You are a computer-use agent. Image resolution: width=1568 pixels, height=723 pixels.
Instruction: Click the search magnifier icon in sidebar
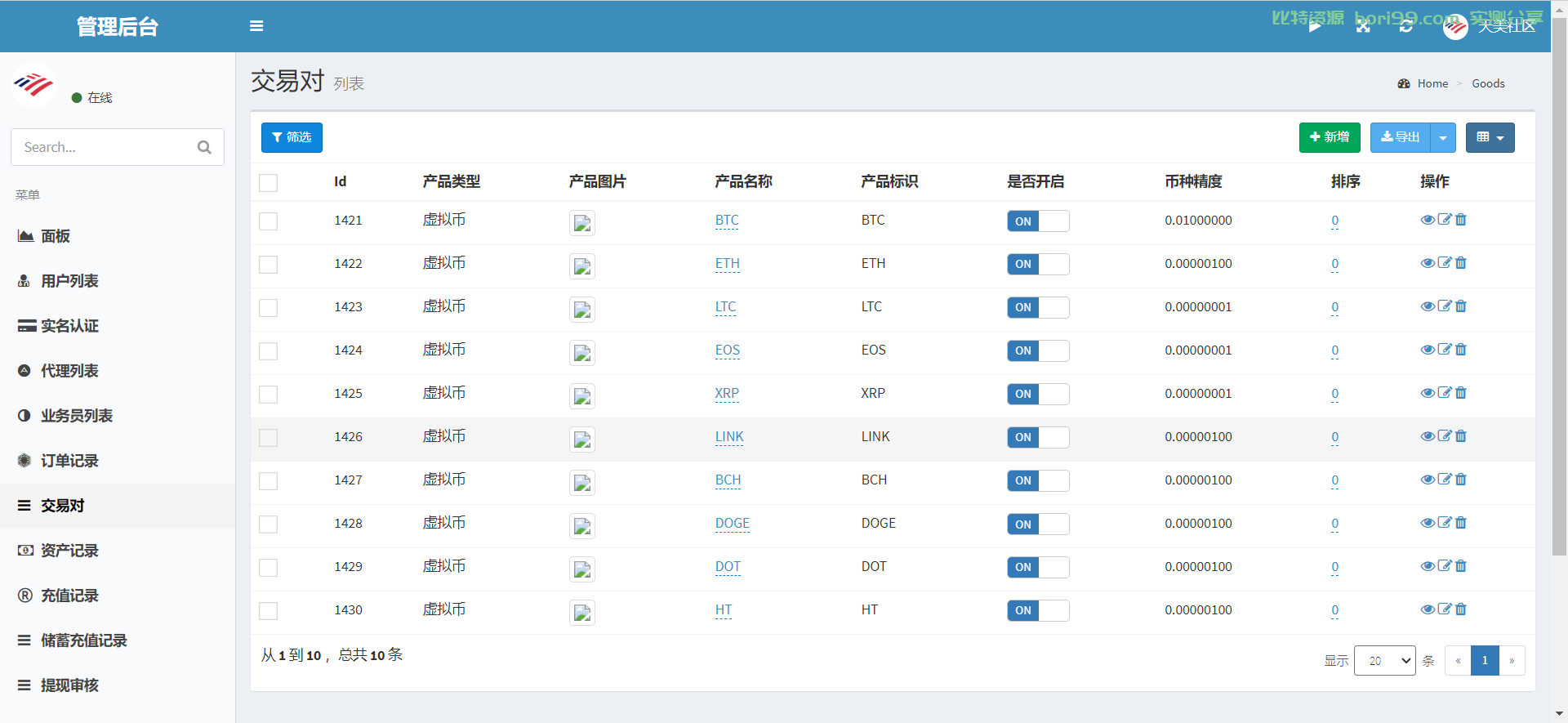click(x=204, y=147)
